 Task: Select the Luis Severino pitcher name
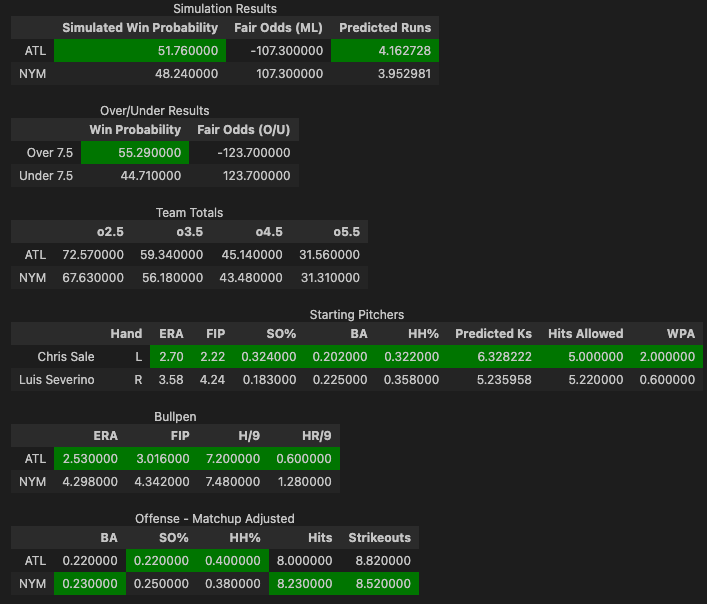click(x=57, y=380)
